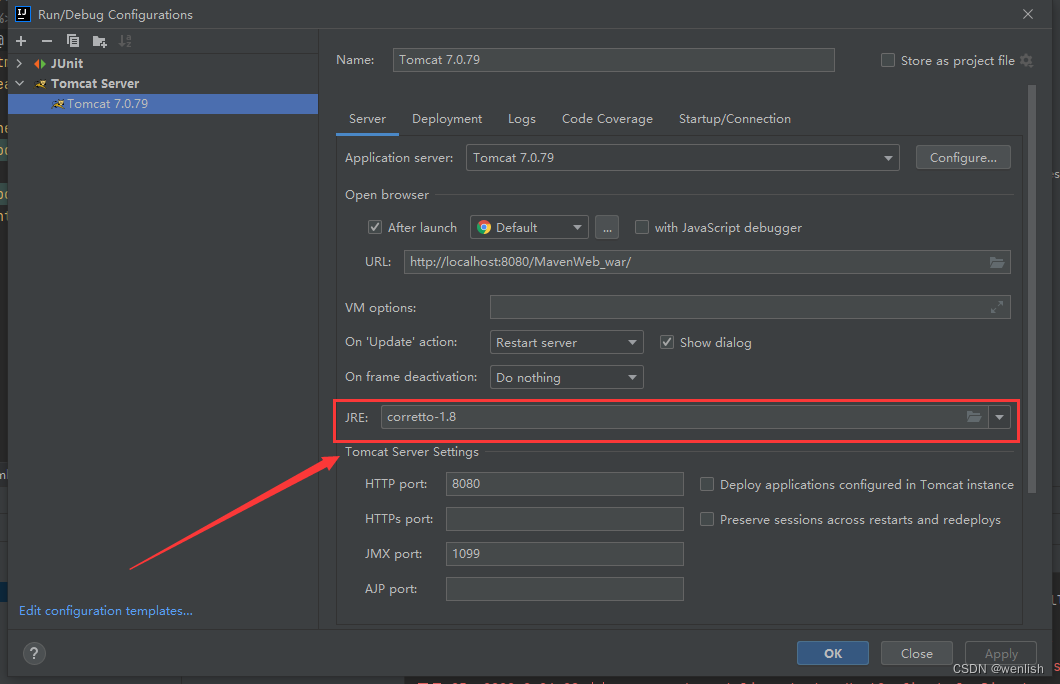This screenshot has height=684, width=1060.
Task: Click the Close button at the bottom
Action: point(917,654)
